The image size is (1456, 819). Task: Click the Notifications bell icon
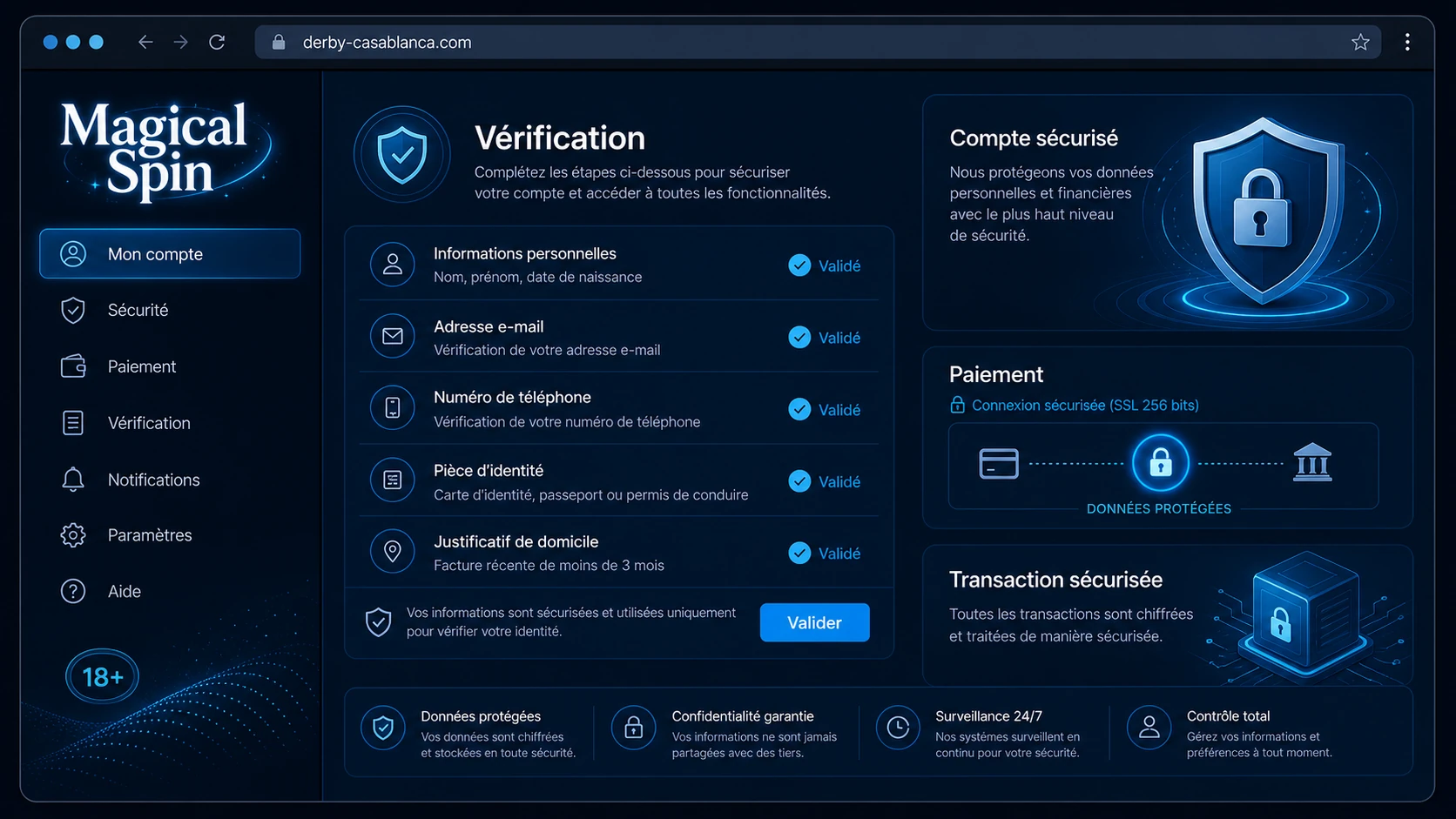pyautogui.click(x=73, y=480)
